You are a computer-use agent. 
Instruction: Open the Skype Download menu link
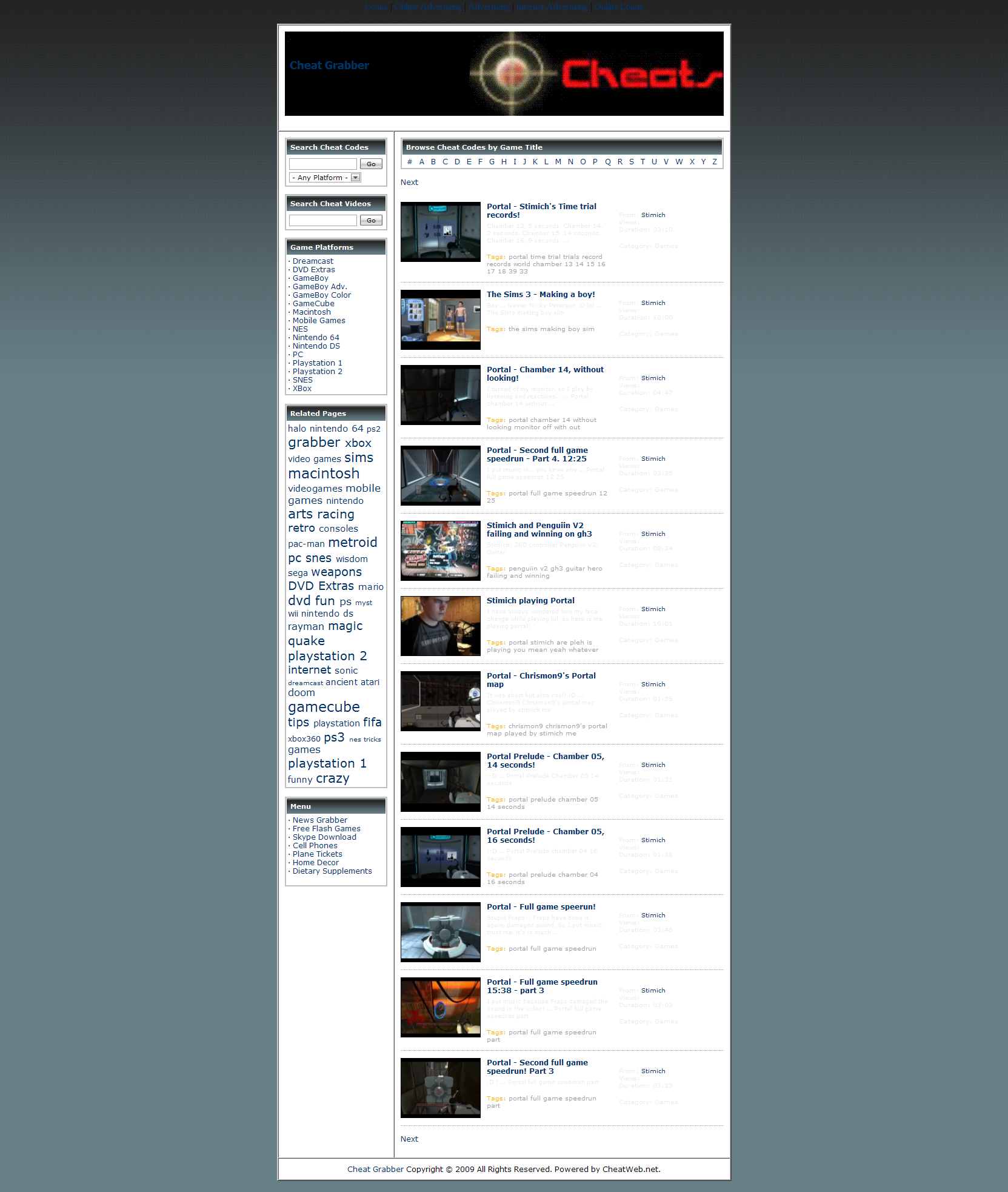point(324,837)
